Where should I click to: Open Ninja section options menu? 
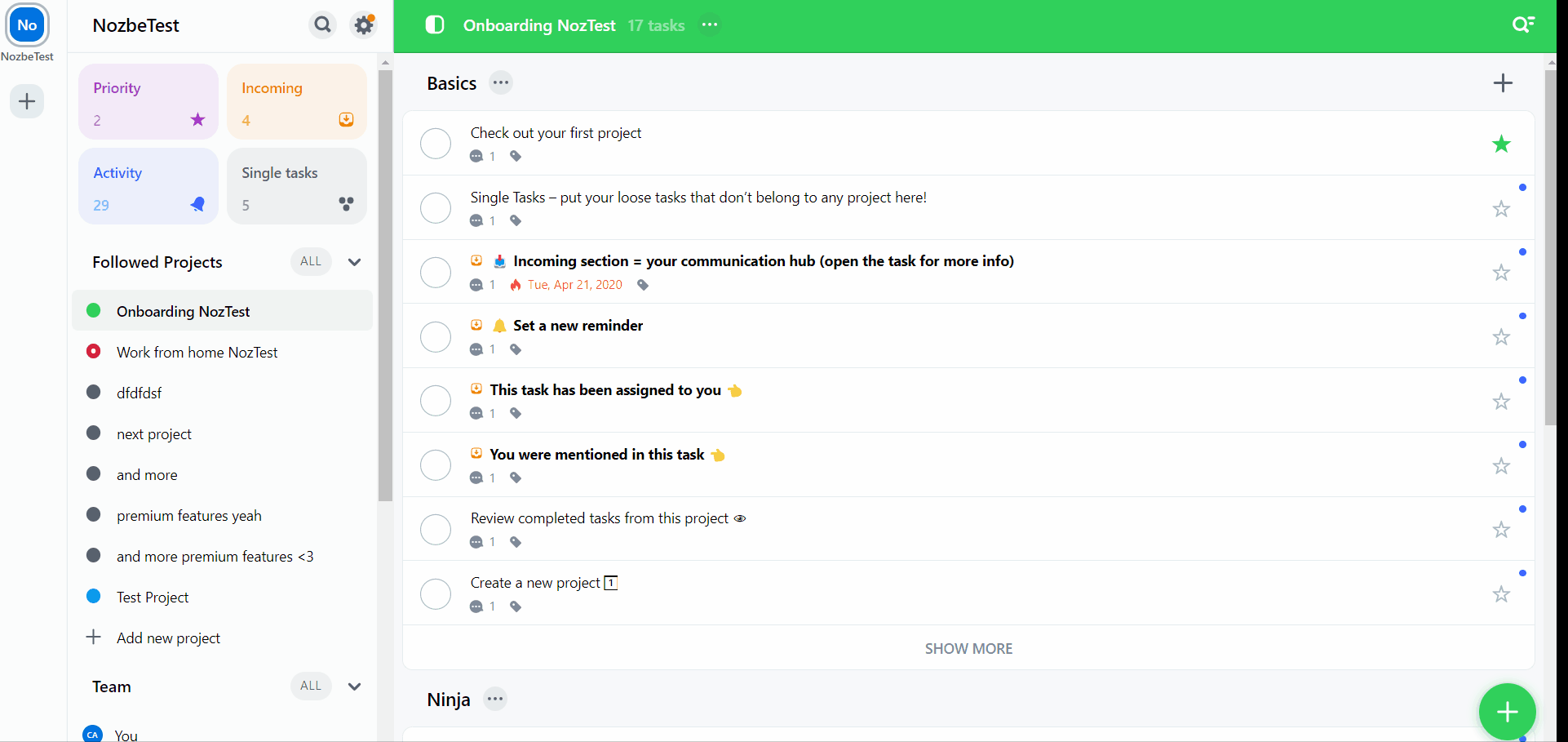(x=495, y=699)
